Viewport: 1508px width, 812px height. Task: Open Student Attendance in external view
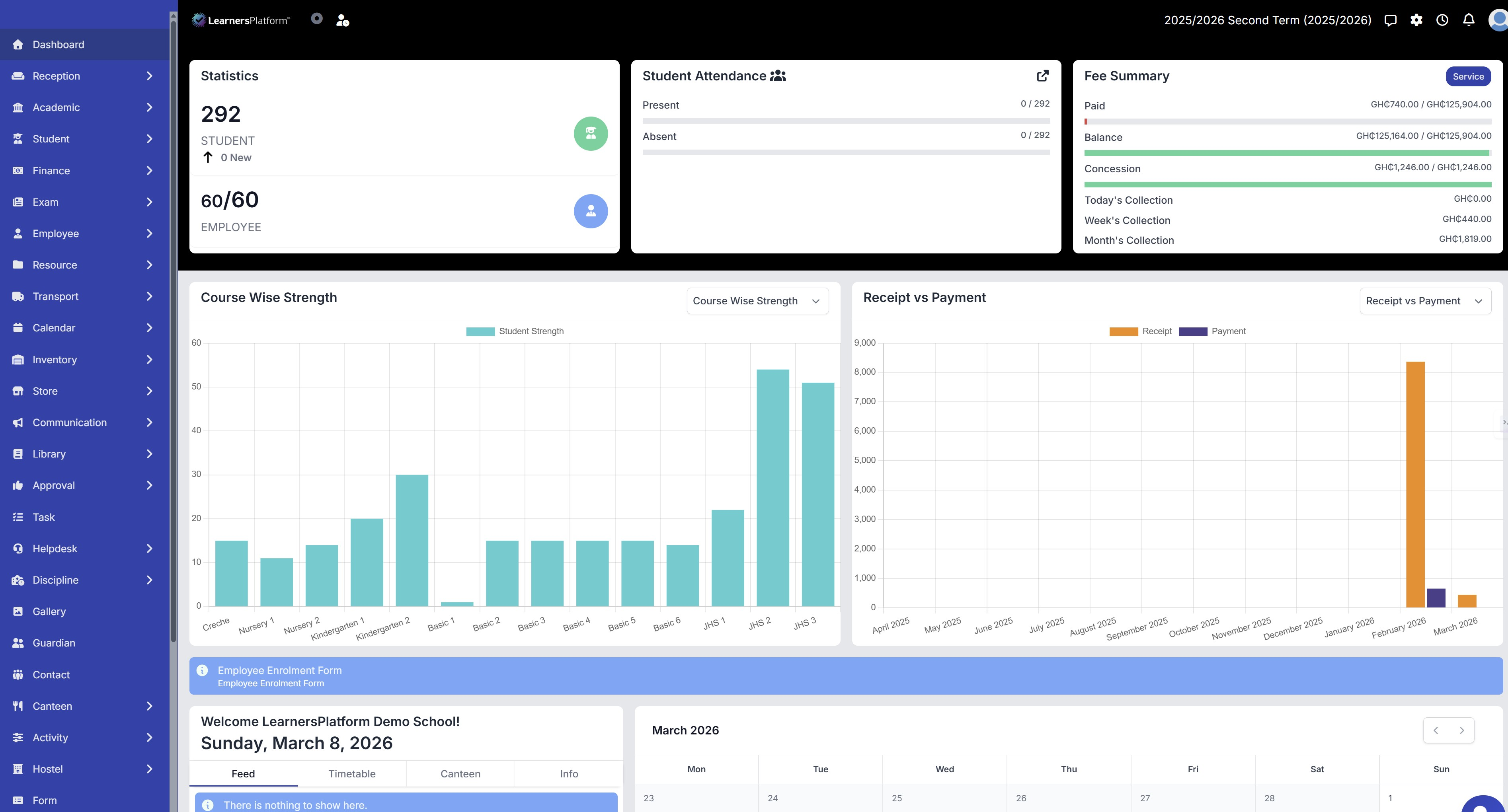pyautogui.click(x=1043, y=76)
